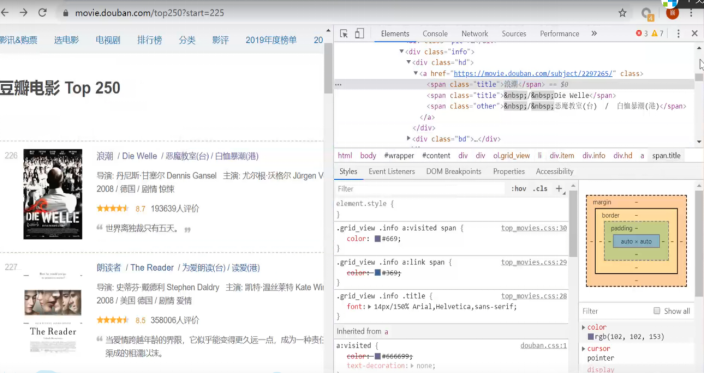
Task: Go forward with browser forward arrow
Action: tap(23, 13)
